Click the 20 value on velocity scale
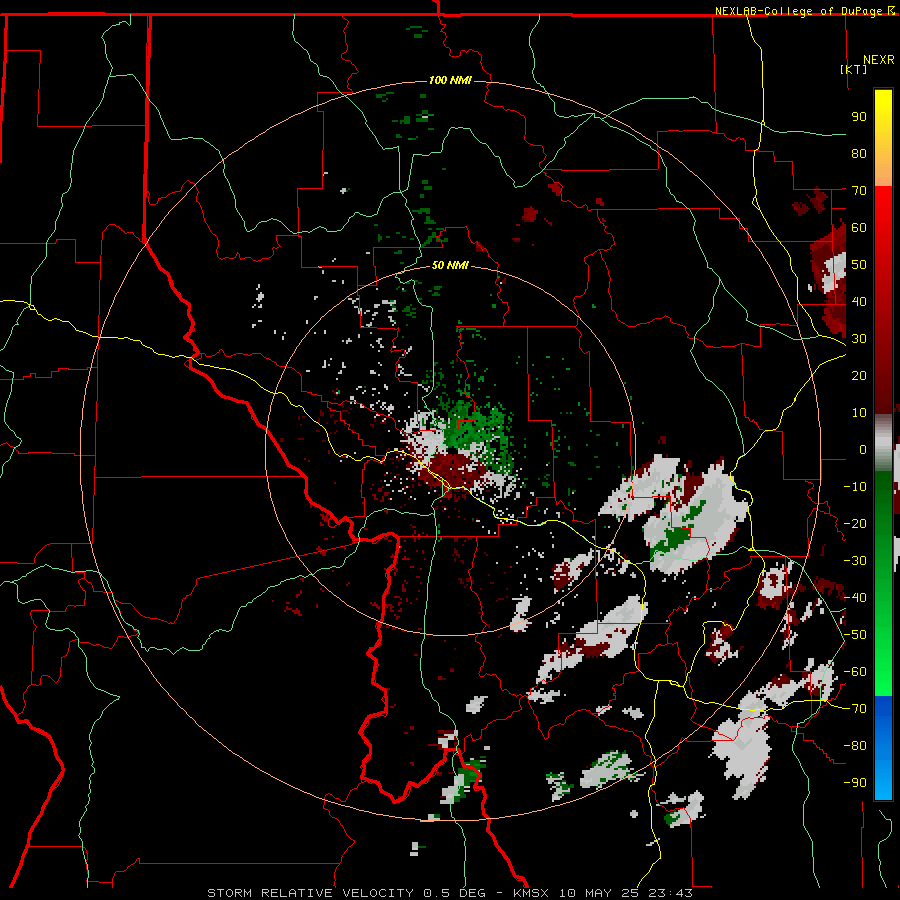 click(859, 375)
